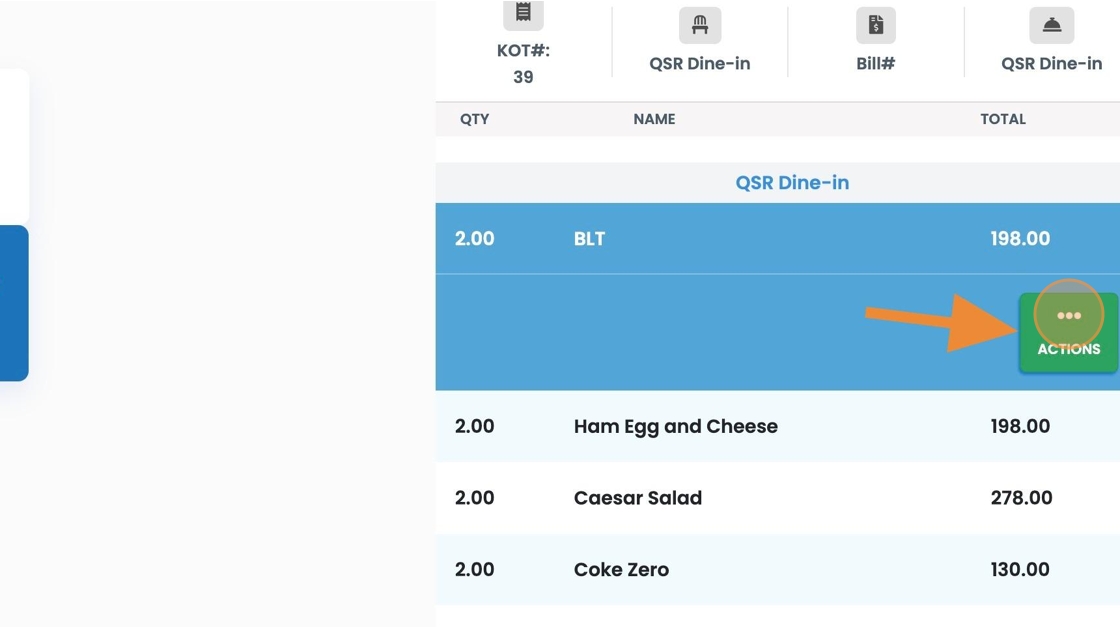1120x628 pixels.
Task: Click the TOTAL column header
Action: (x=1003, y=119)
